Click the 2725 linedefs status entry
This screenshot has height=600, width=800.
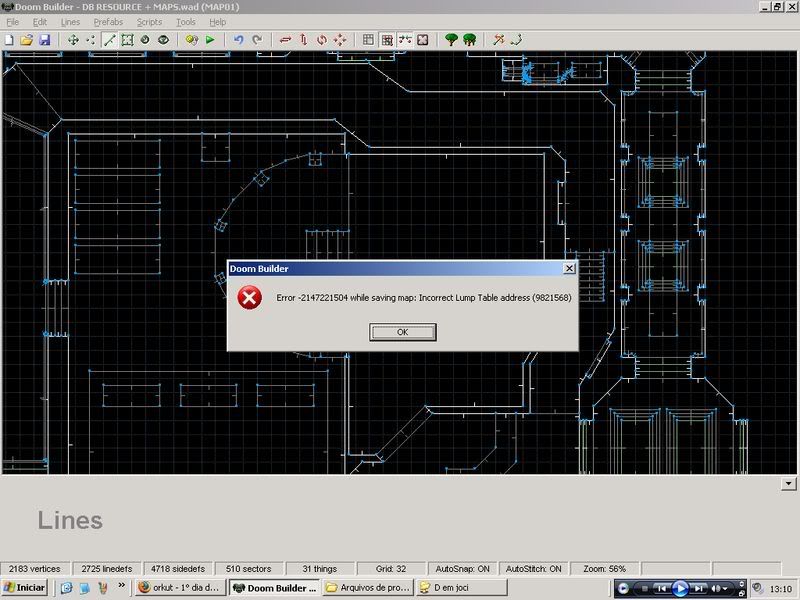click(x=107, y=568)
